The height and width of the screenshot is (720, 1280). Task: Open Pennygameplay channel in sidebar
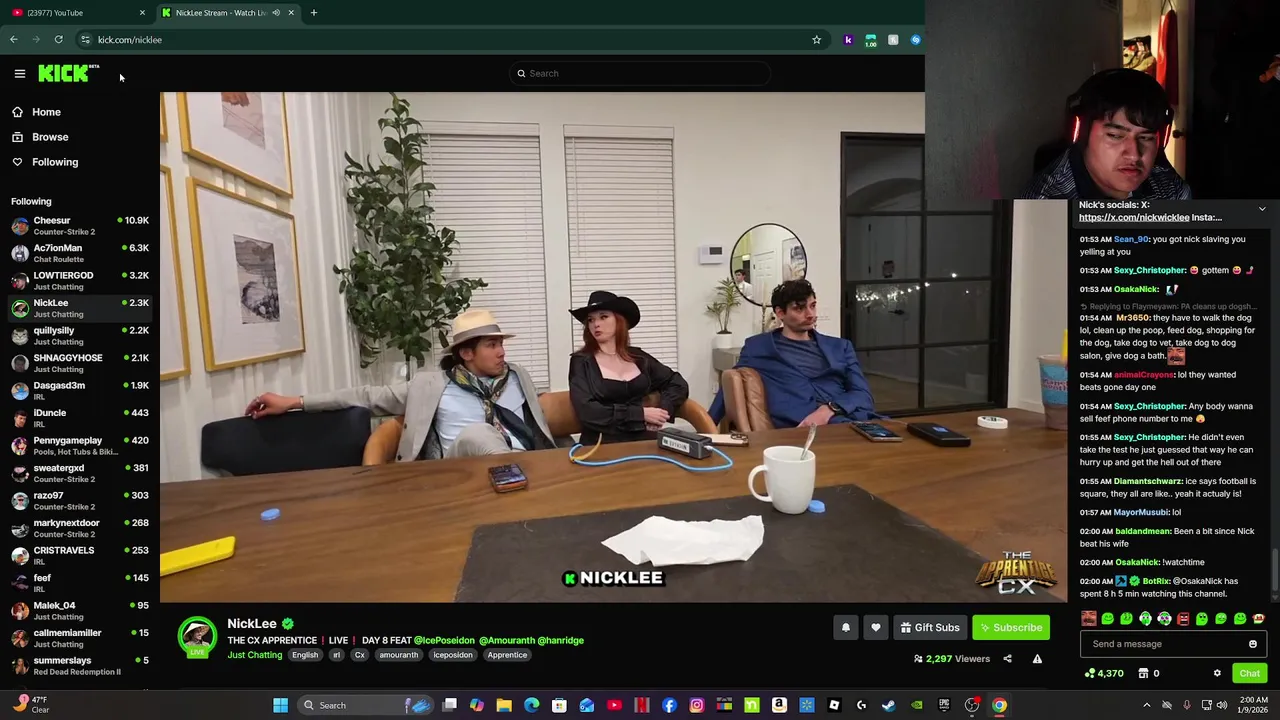(80, 446)
